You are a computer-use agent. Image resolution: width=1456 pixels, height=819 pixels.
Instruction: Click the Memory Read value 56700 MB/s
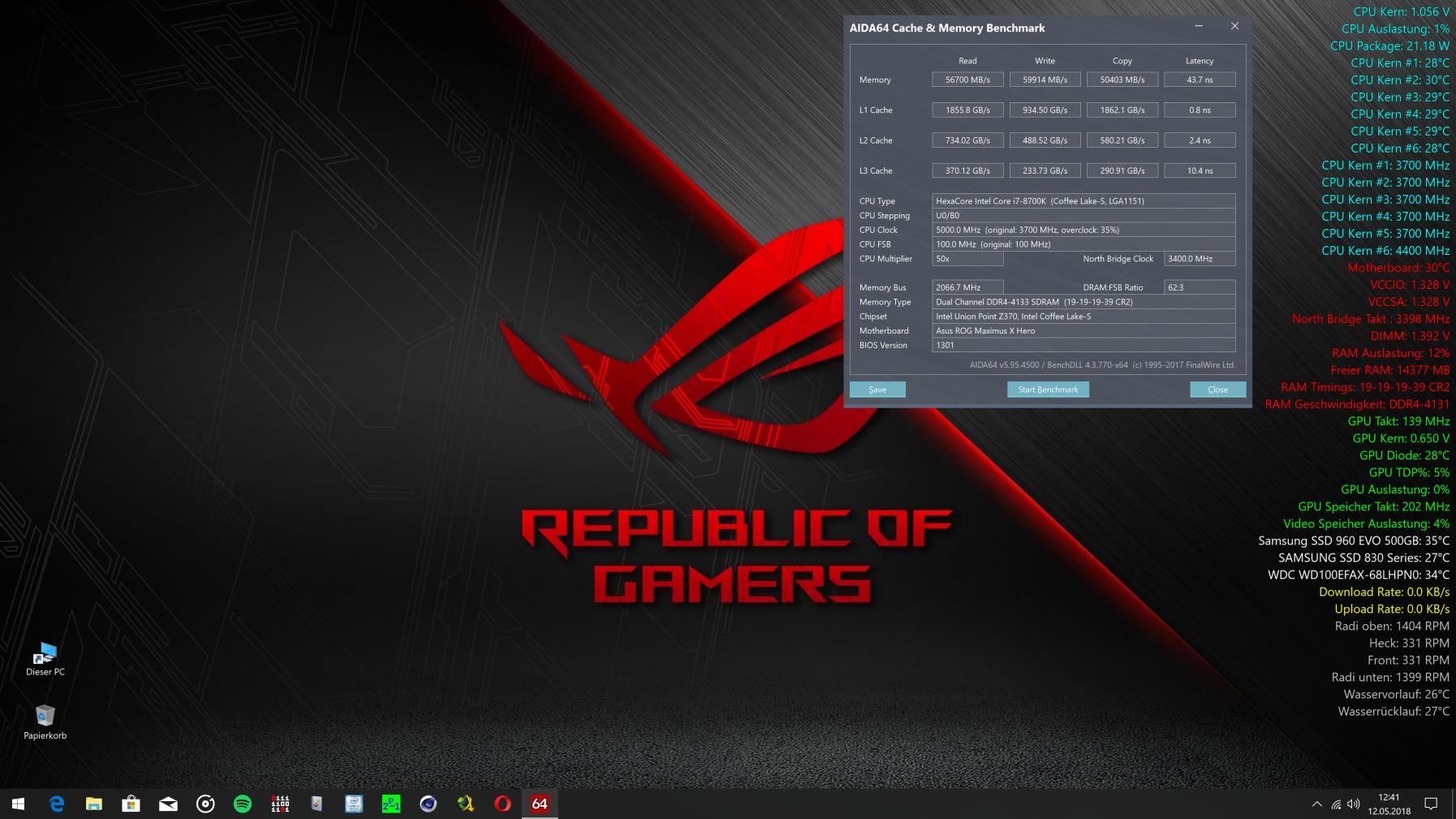(x=967, y=80)
